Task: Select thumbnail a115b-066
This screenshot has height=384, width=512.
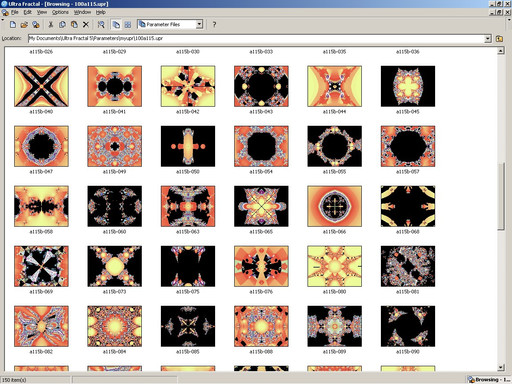Action: 335,206
